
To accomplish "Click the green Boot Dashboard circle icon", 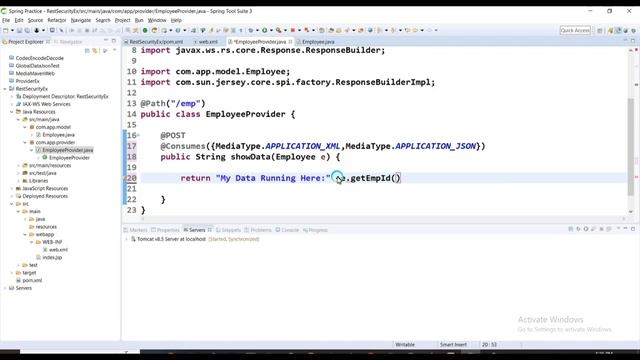I will 145,30.
